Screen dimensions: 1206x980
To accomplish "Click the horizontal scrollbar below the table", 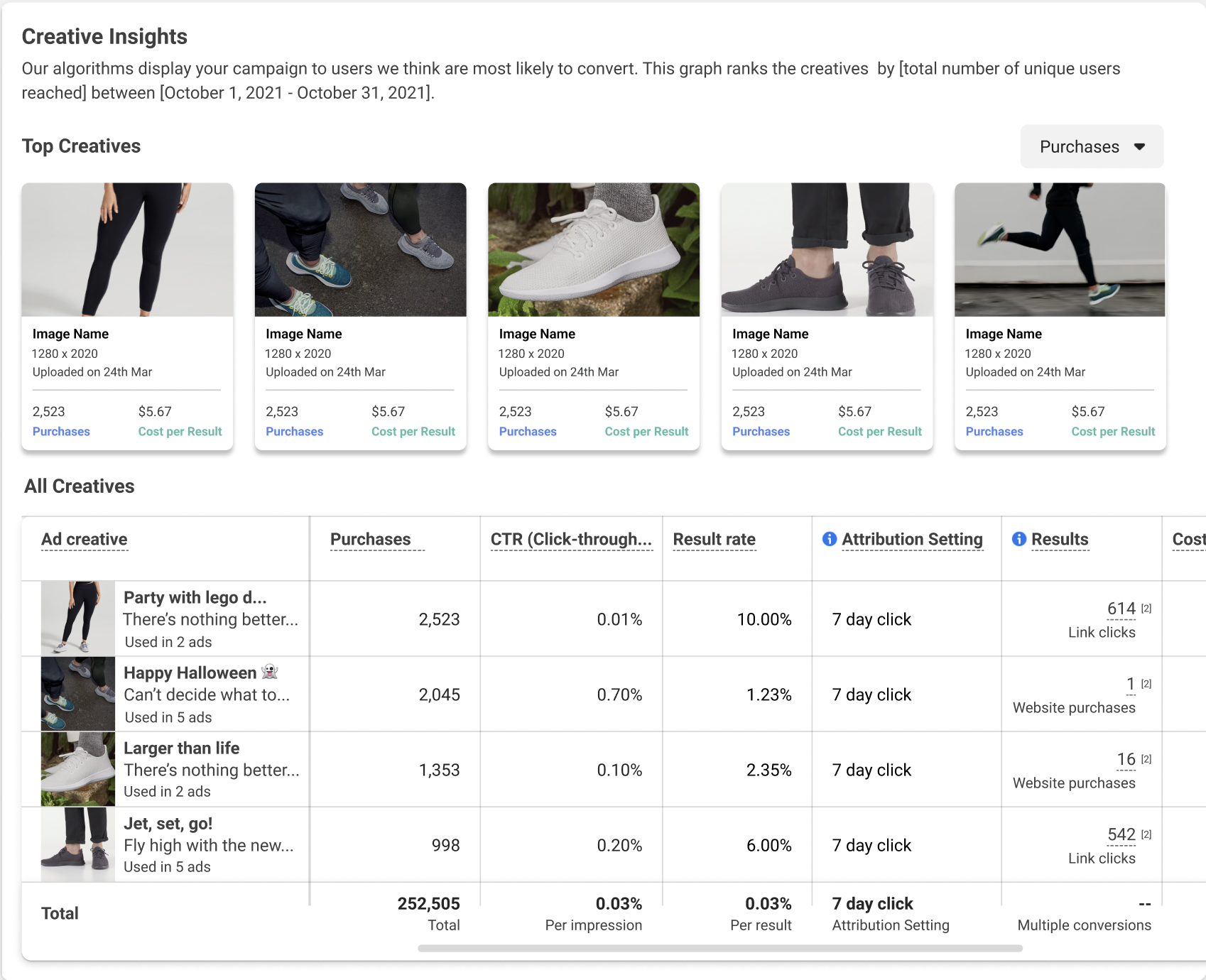I will (x=719, y=948).
